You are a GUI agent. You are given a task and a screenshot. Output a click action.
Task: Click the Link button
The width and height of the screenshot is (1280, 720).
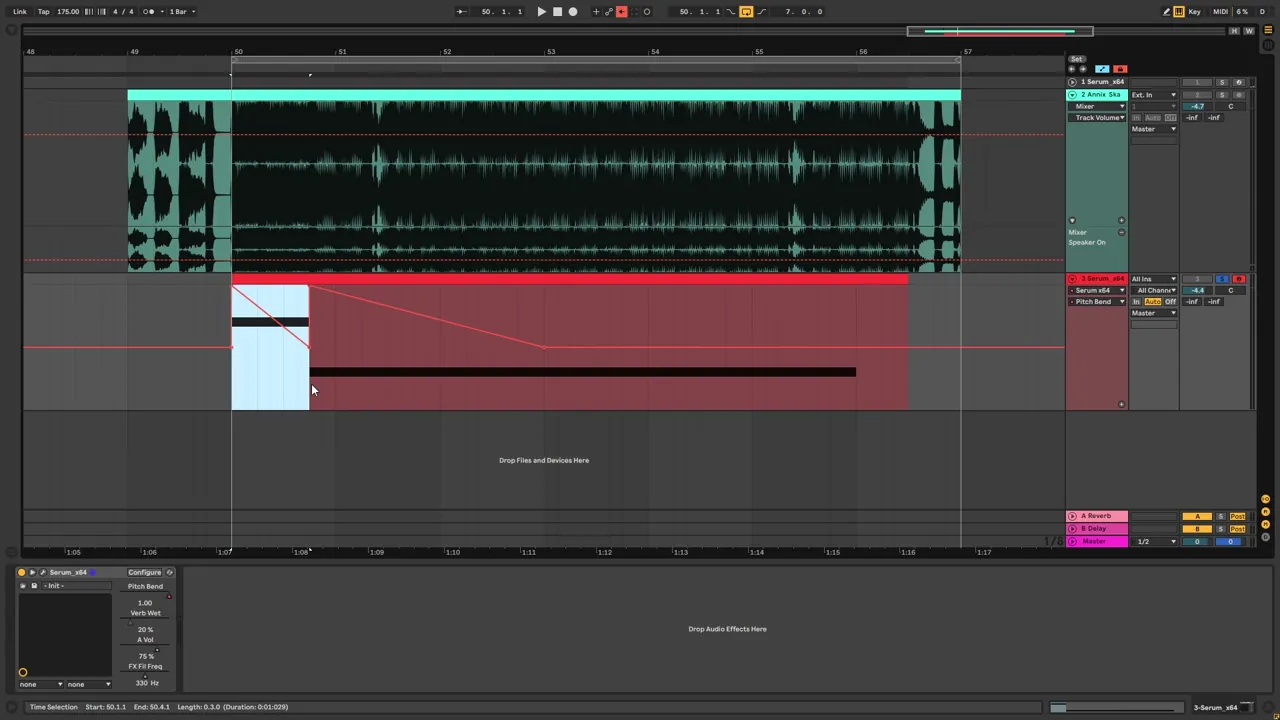point(20,12)
